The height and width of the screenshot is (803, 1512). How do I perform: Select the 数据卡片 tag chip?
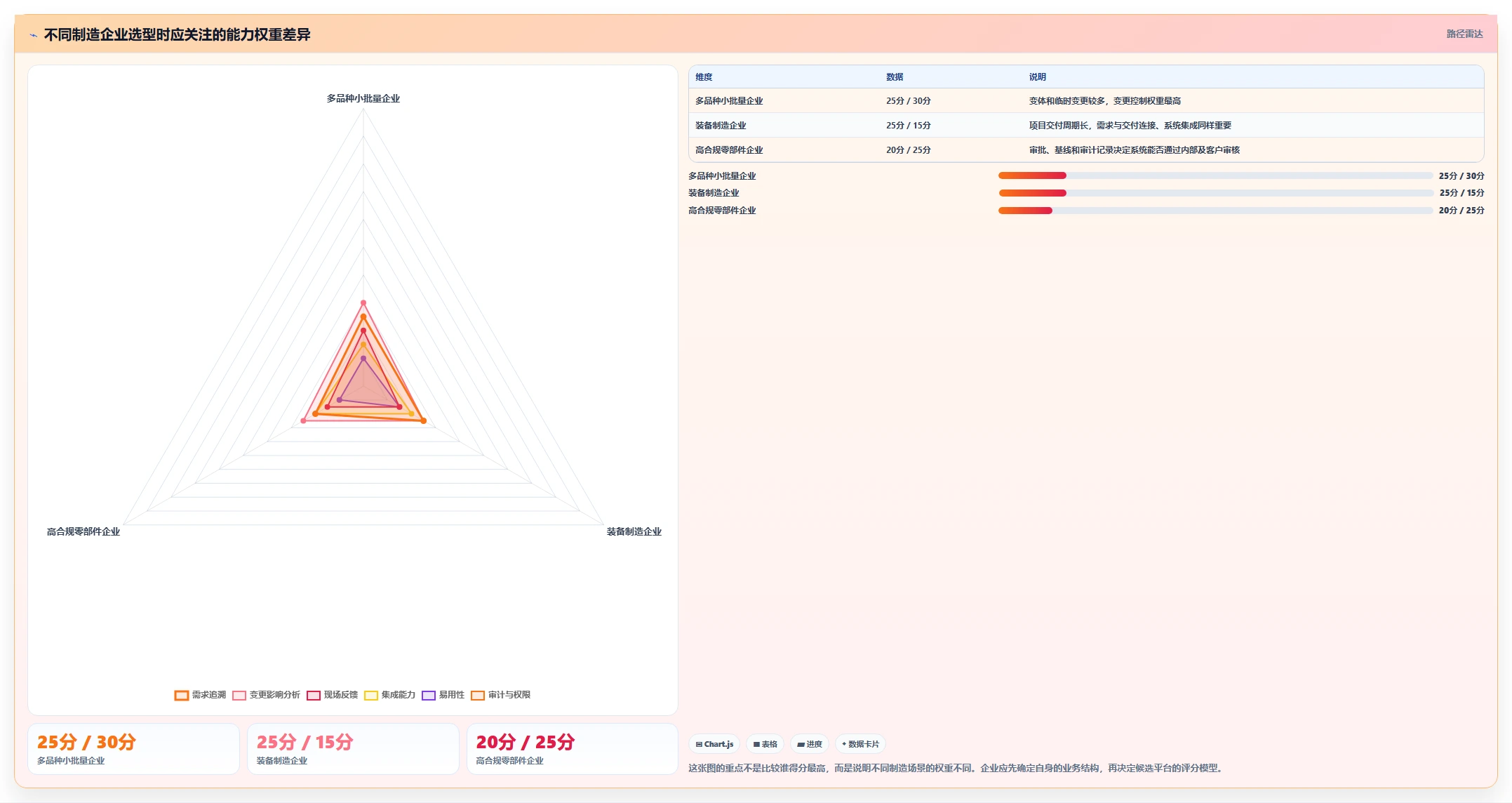[859, 744]
